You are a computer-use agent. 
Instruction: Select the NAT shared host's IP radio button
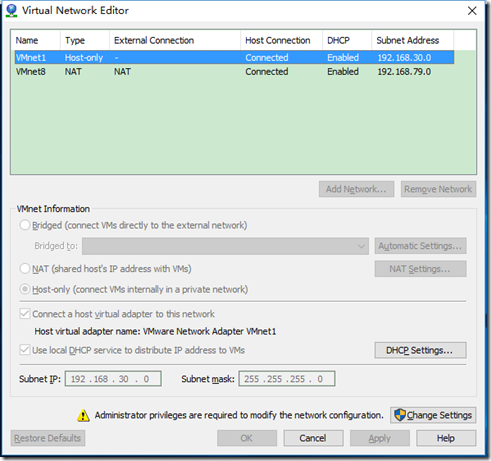[x=25, y=268]
